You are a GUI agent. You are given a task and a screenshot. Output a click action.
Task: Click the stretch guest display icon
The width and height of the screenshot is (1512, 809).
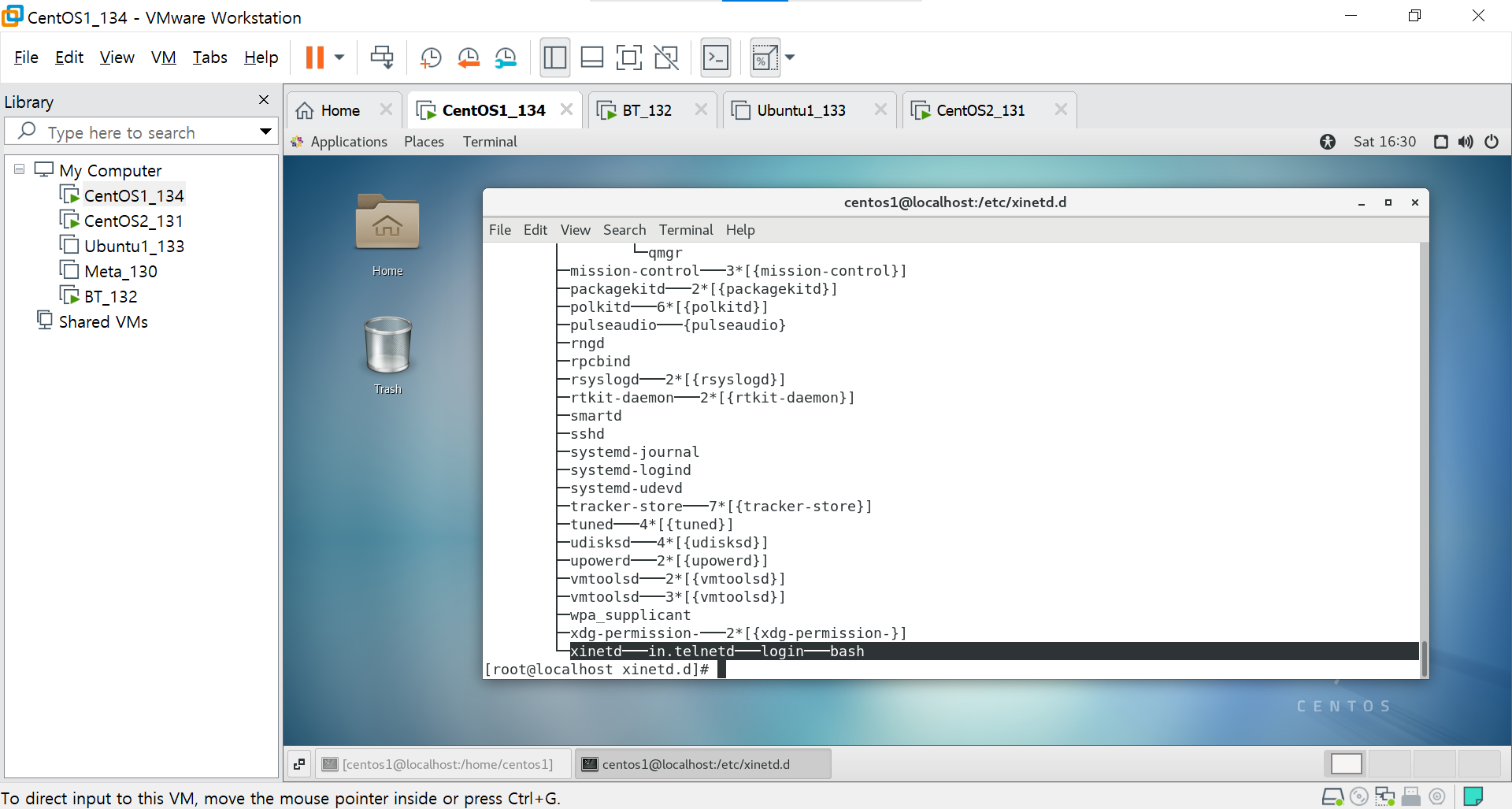pyautogui.click(x=765, y=58)
